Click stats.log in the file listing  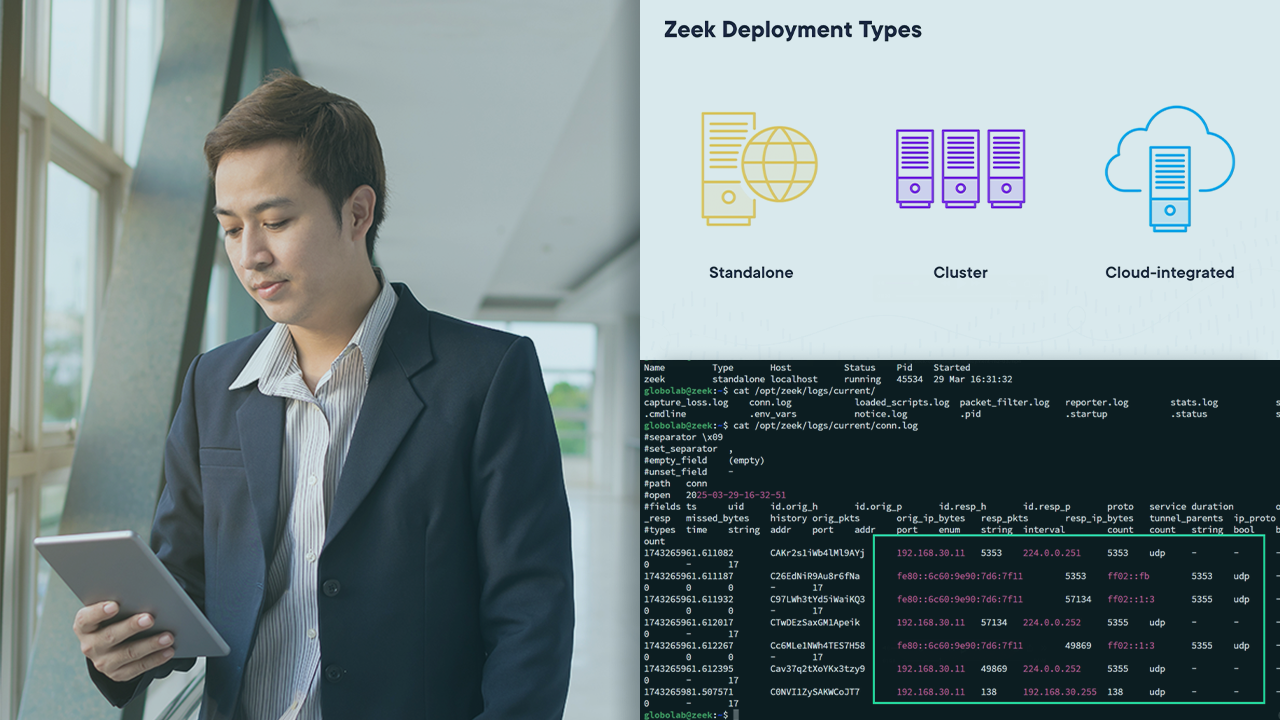pyautogui.click(x=1194, y=402)
